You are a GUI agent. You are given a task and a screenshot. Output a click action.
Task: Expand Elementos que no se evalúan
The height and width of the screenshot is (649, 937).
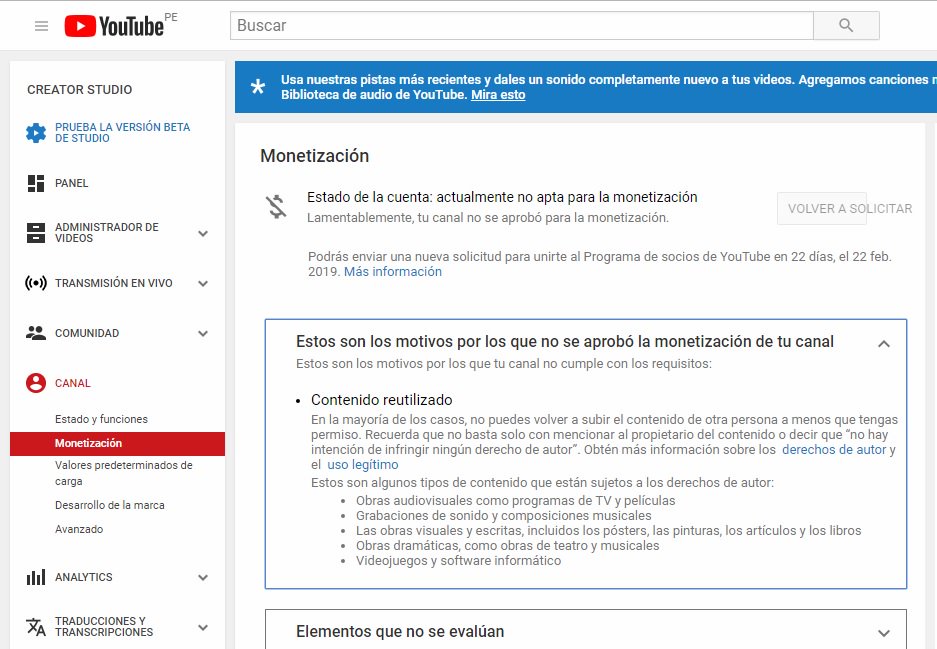click(x=884, y=633)
